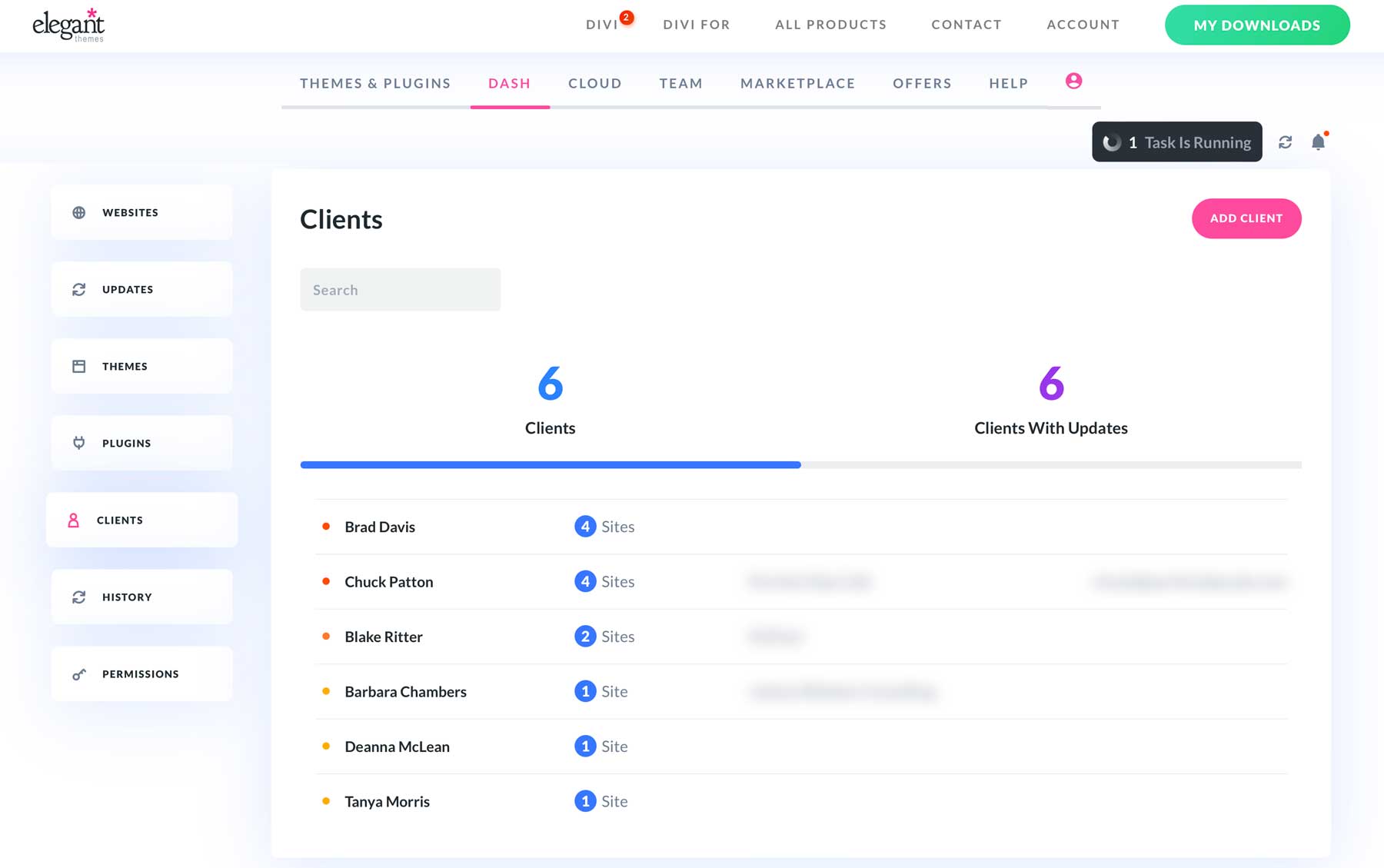Open the user profile icon tab
The height and width of the screenshot is (868, 1384).
[1073, 81]
